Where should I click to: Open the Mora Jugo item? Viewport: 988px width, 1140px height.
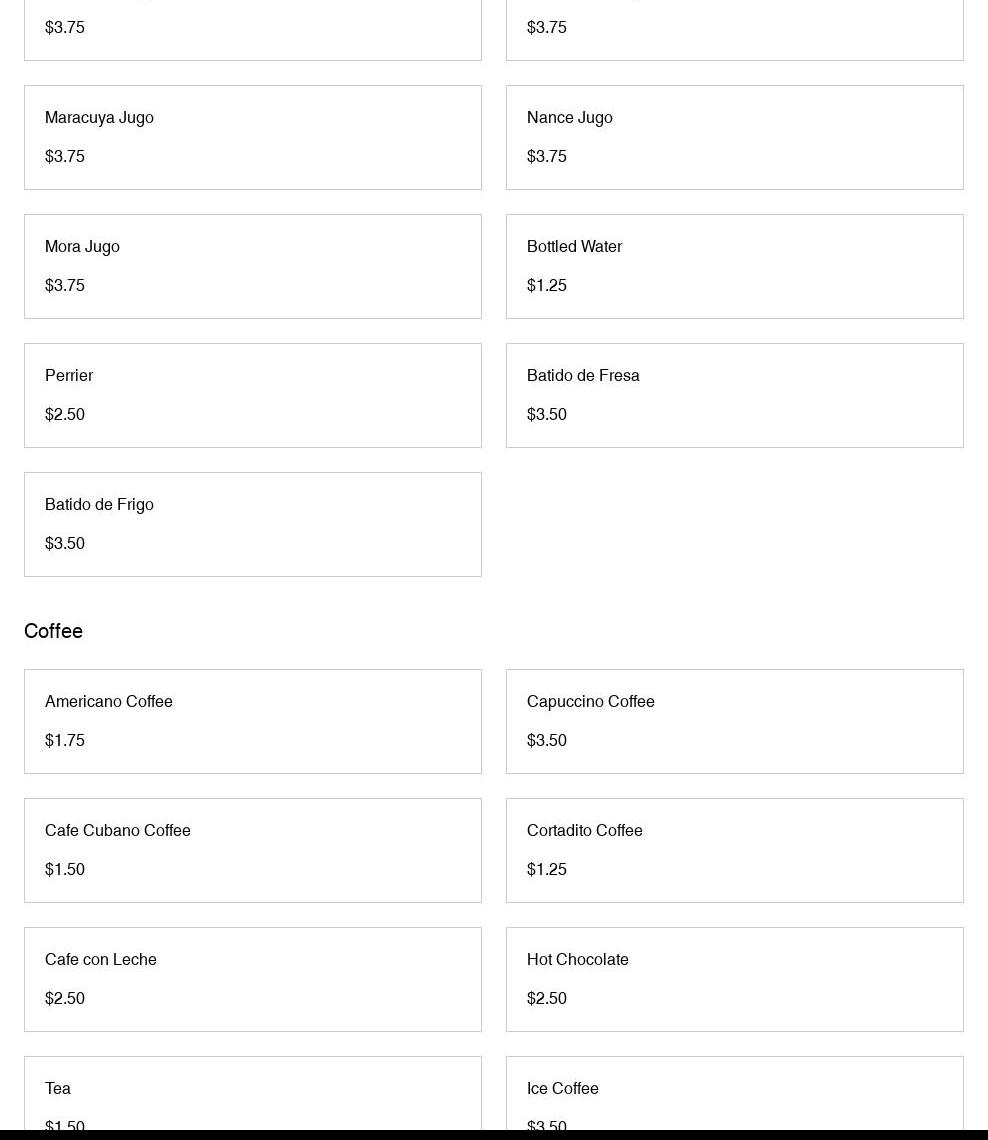pyautogui.click(x=252, y=266)
